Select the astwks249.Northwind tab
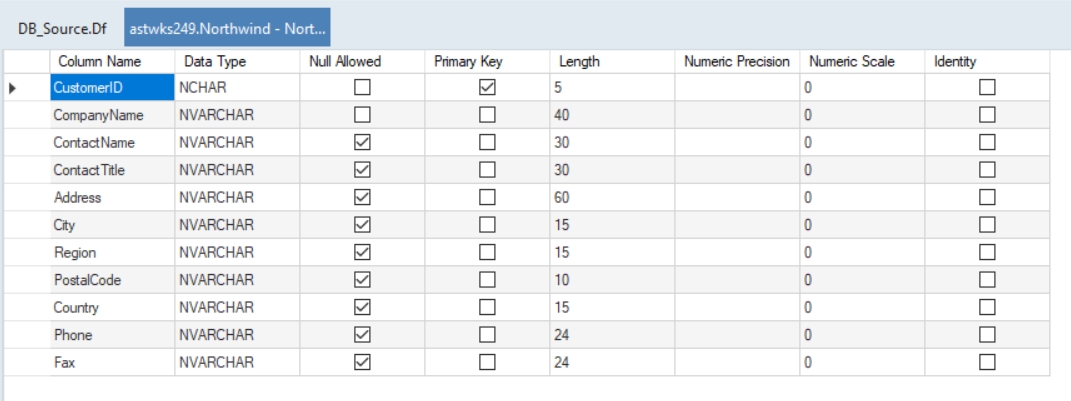Screen dimensions: 1071x401 [228, 28]
